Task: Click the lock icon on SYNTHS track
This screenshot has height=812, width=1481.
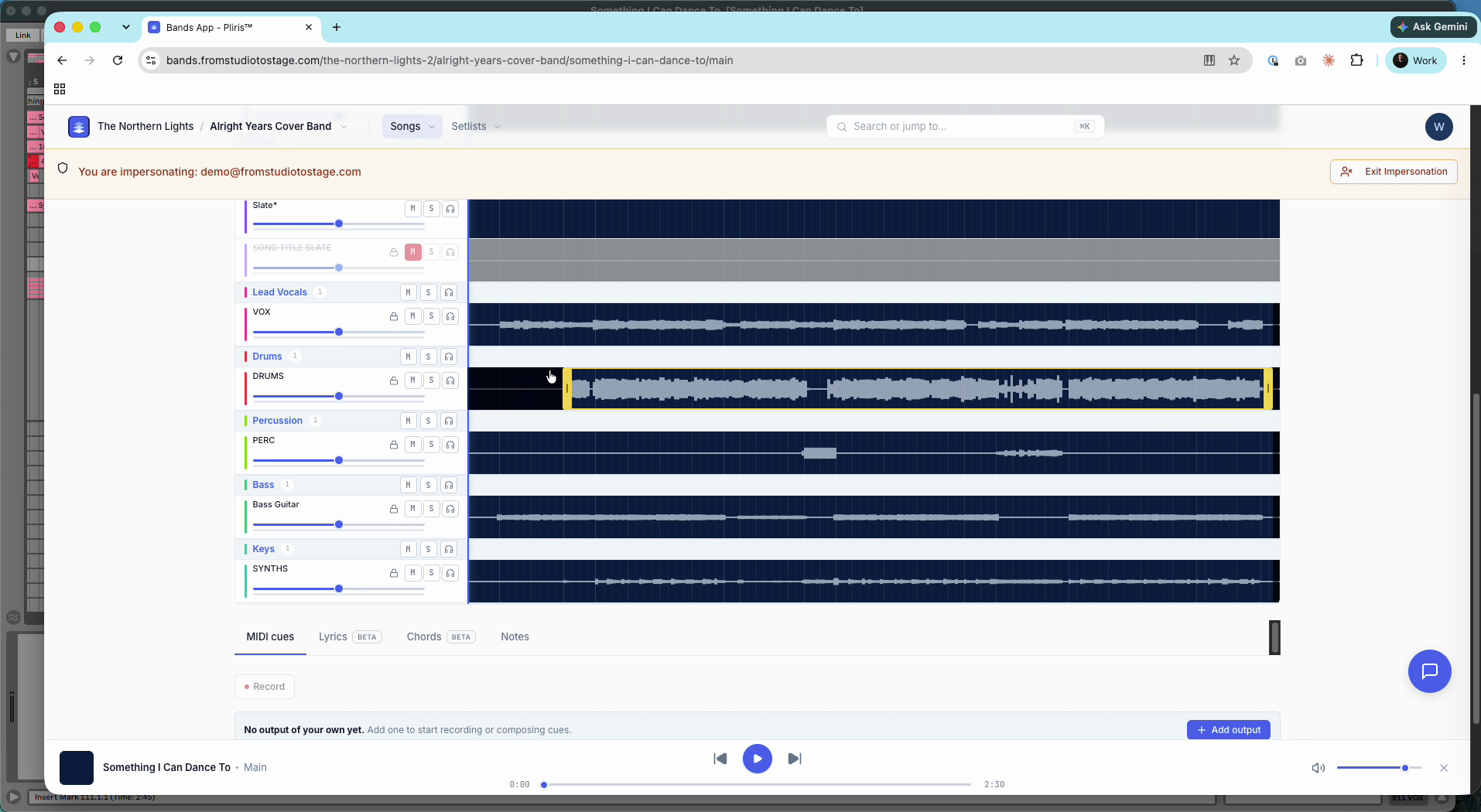Action: 394,573
